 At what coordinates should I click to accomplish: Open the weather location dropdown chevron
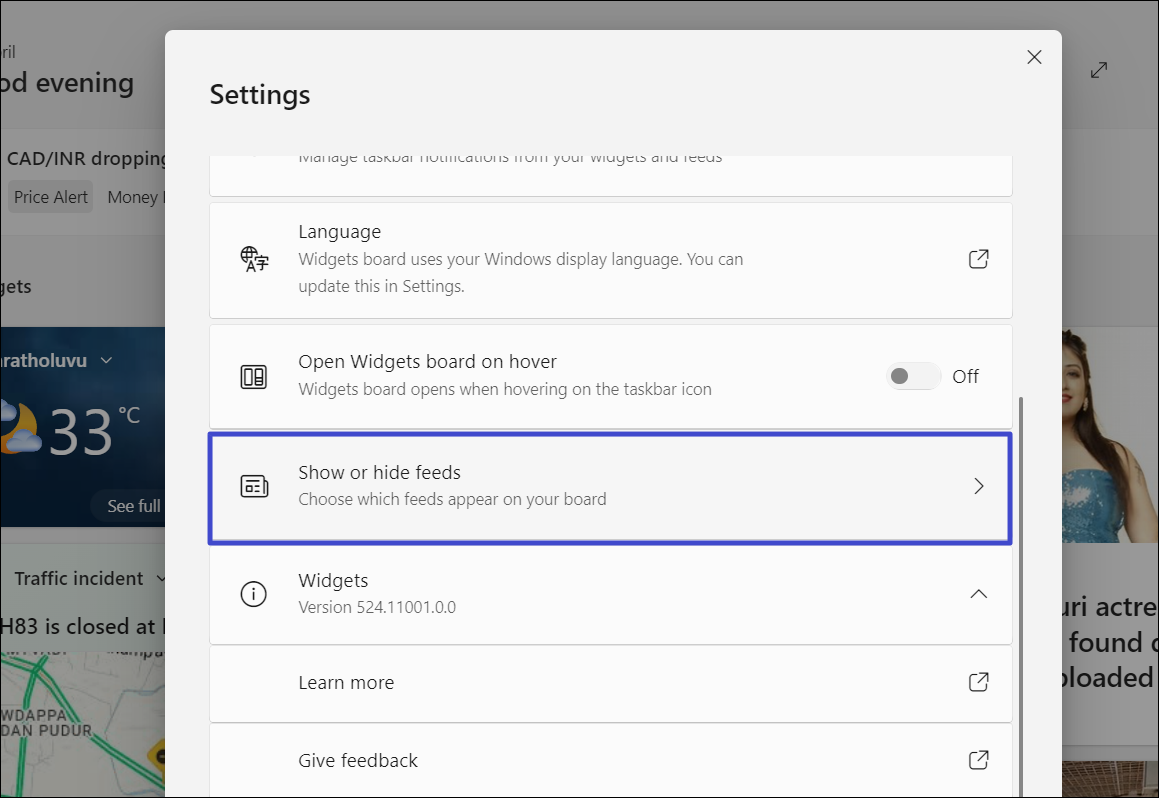(106, 360)
